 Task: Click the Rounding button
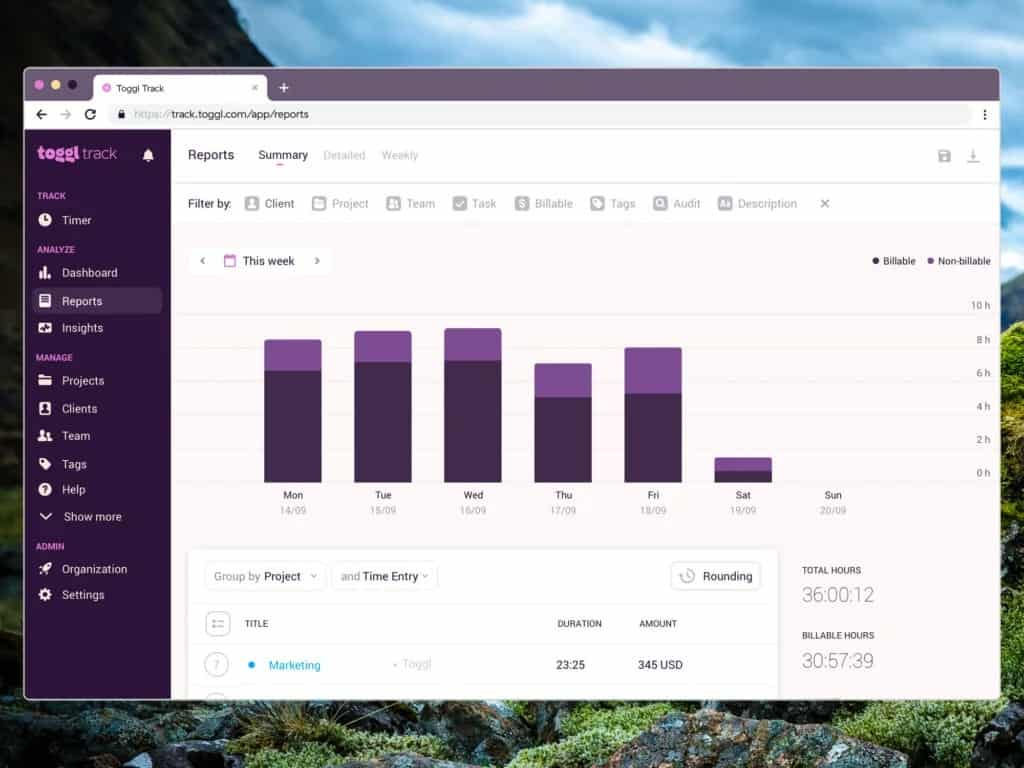tap(715, 576)
